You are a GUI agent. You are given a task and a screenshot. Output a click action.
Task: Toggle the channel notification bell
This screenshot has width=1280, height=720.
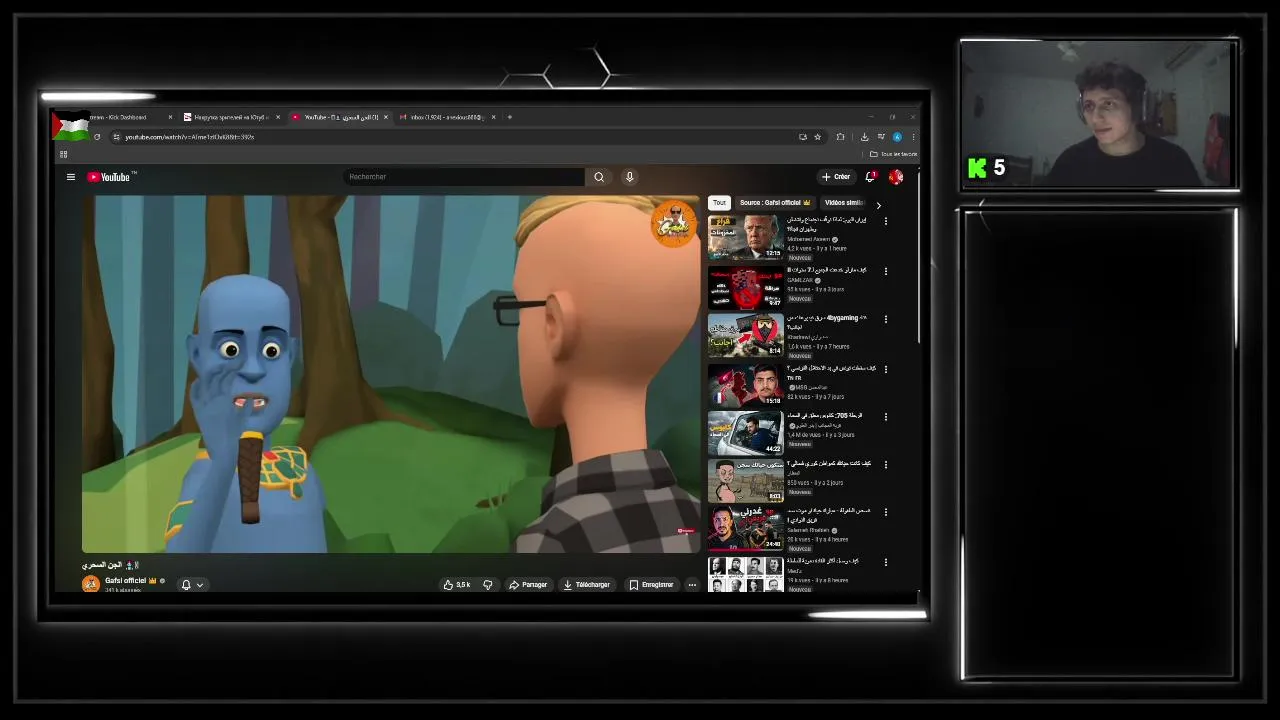(186, 585)
